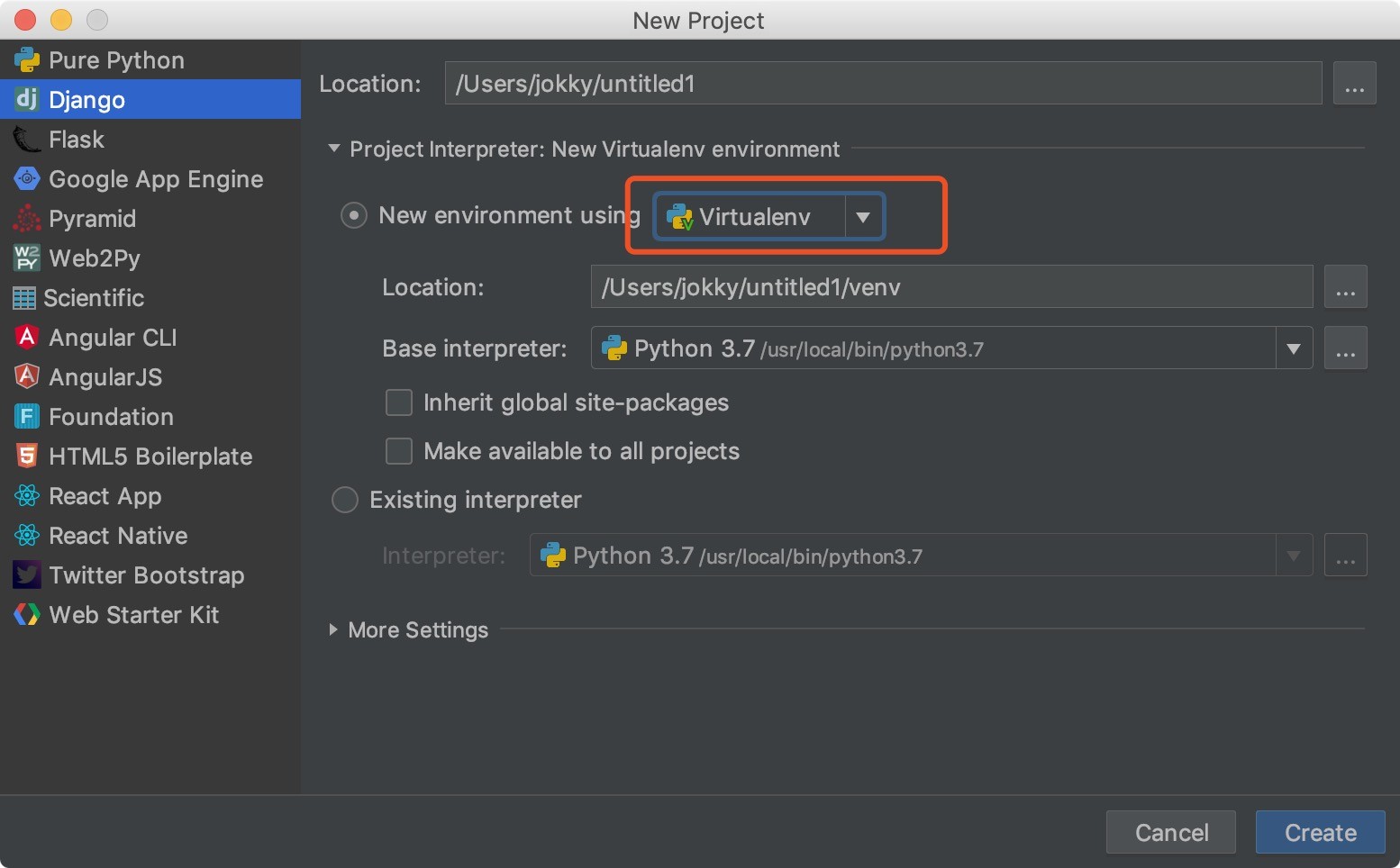This screenshot has width=1400, height=868.
Task: Click the HTML5 Boilerplate icon
Action: pos(27,457)
